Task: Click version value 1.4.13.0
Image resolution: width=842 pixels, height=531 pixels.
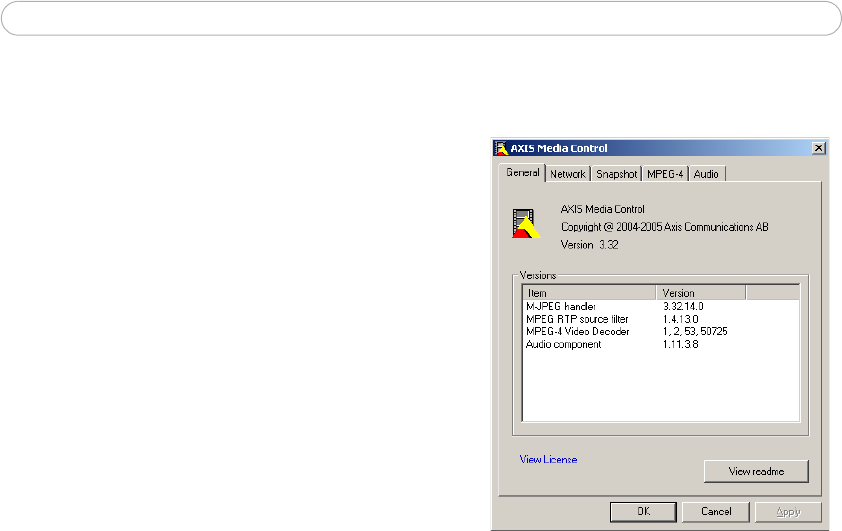Action: (680, 319)
